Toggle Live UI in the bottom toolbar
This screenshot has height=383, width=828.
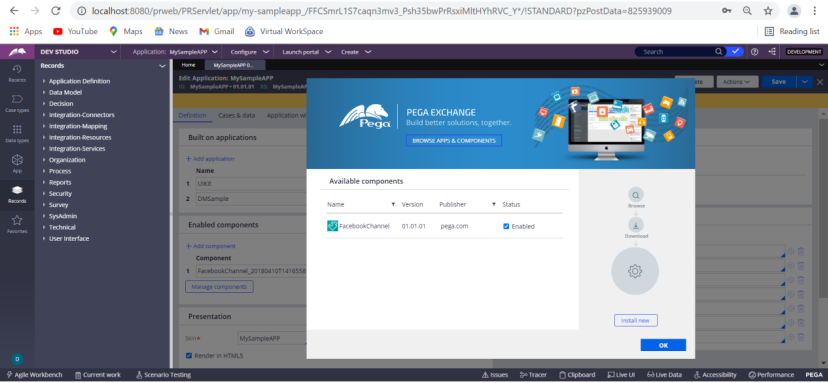[x=621, y=375]
